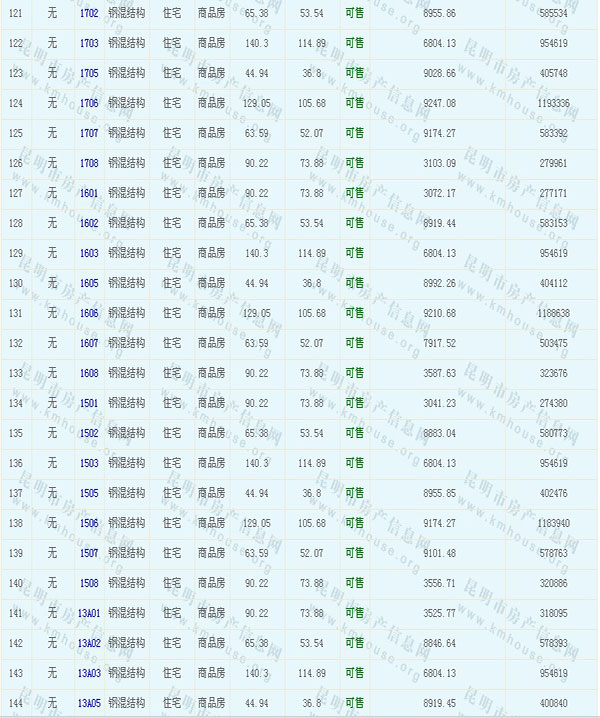Click 可售 status in row 144

[x=354, y=704]
